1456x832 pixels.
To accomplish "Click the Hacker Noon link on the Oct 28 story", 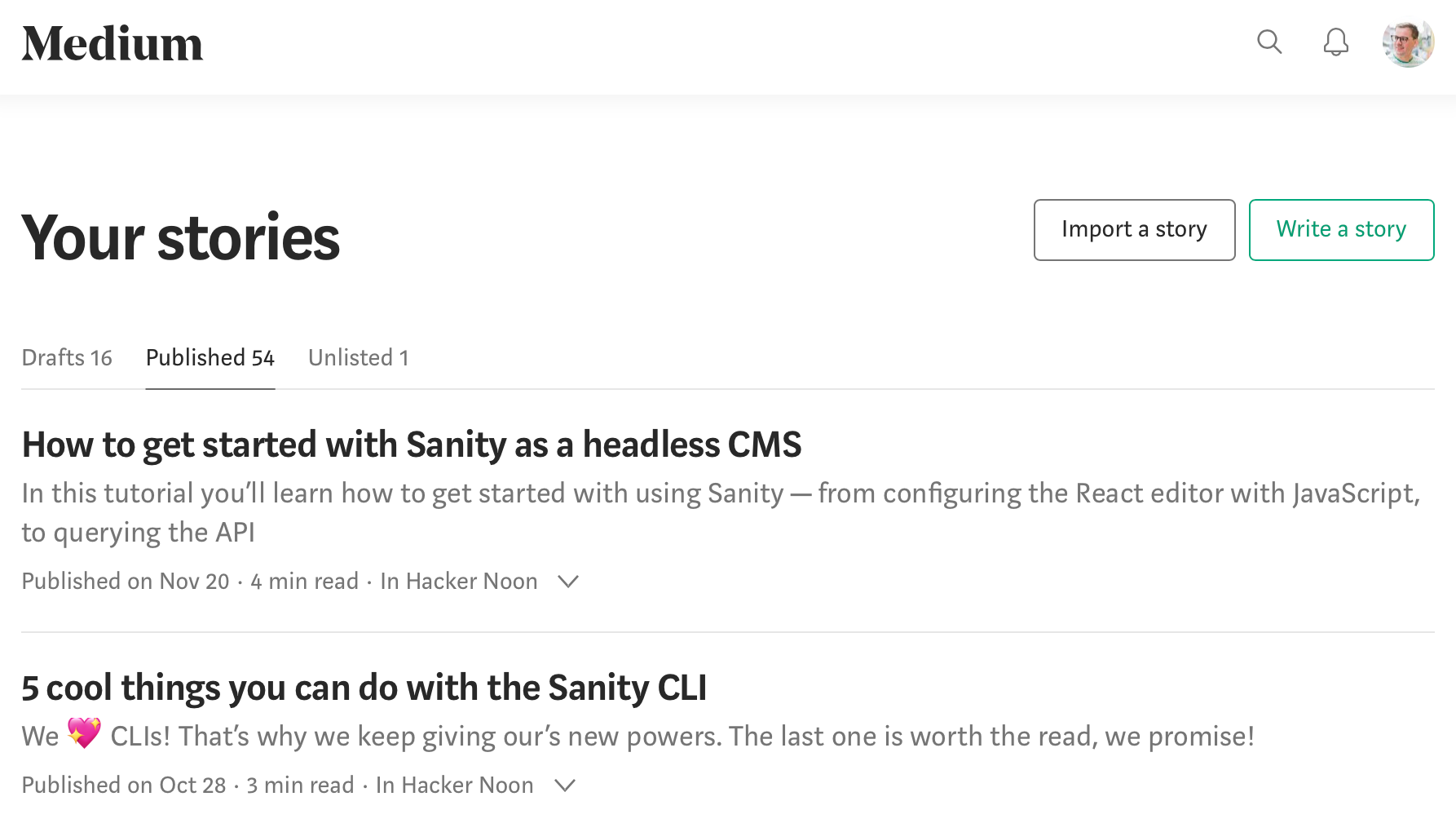I will click(x=454, y=785).
